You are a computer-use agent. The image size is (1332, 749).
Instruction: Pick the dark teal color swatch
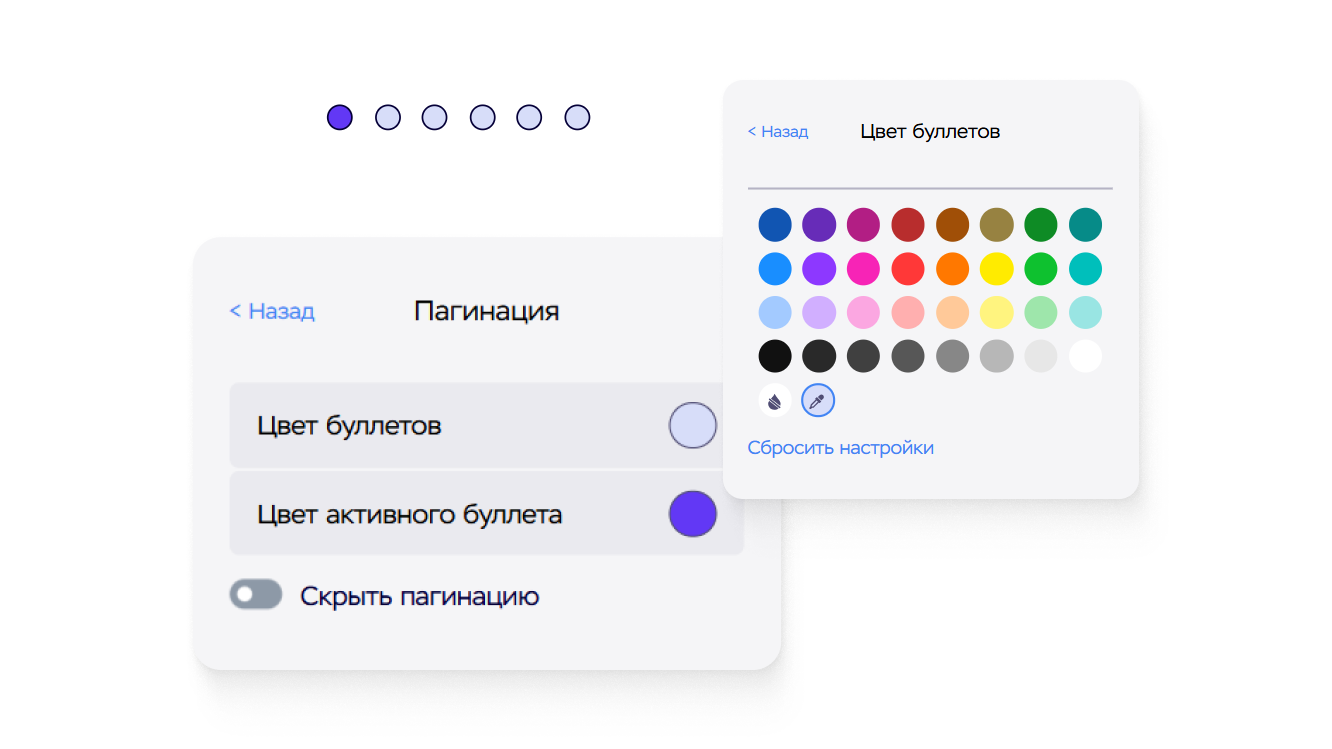[1086, 225]
